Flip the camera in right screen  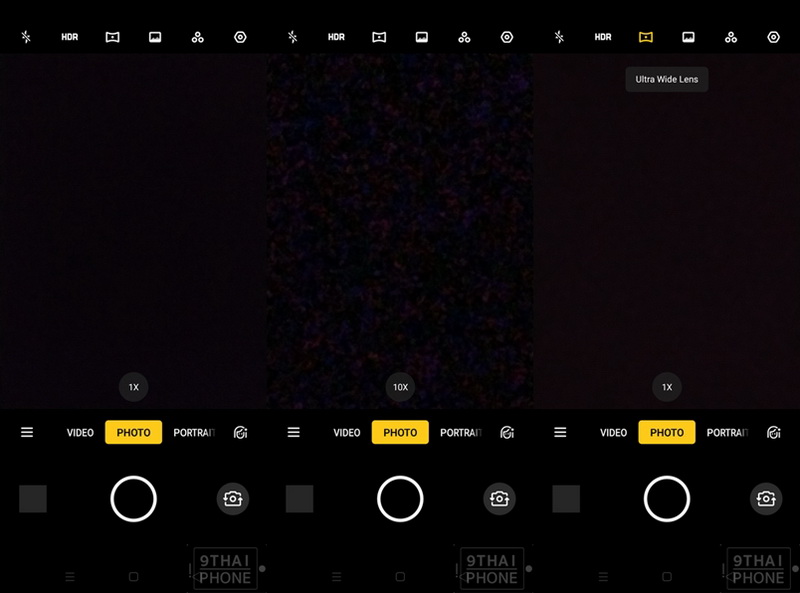point(766,499)
